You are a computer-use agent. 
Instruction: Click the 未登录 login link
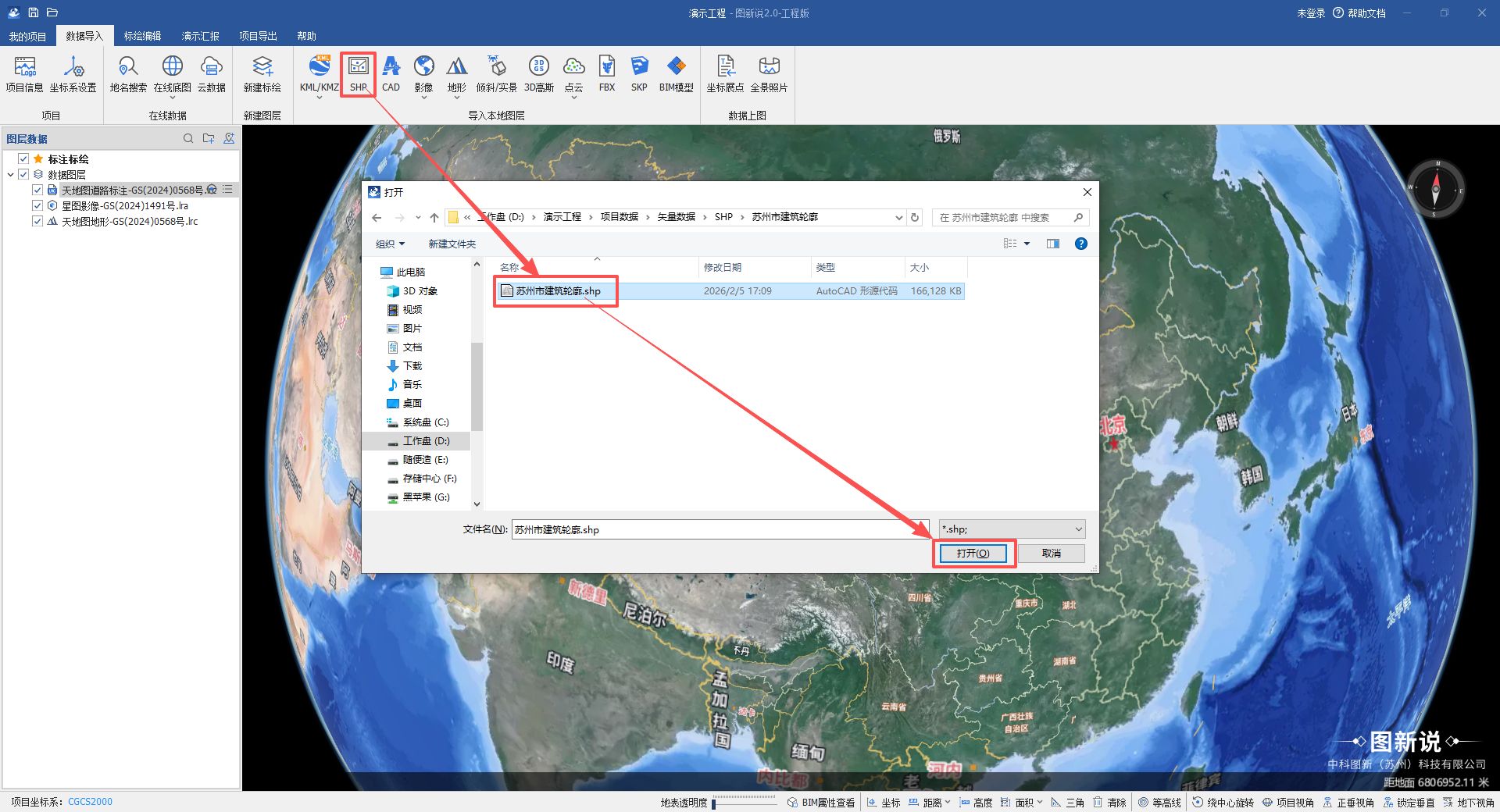[x=1311, y=13]
